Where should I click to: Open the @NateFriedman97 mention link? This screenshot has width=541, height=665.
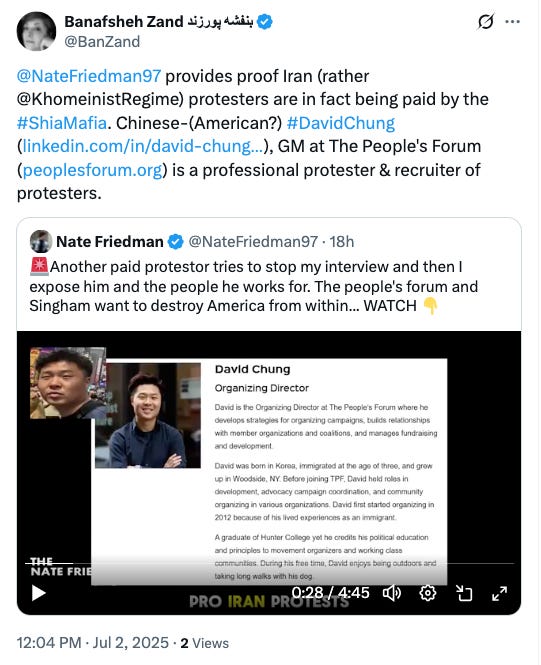[89, 76]
